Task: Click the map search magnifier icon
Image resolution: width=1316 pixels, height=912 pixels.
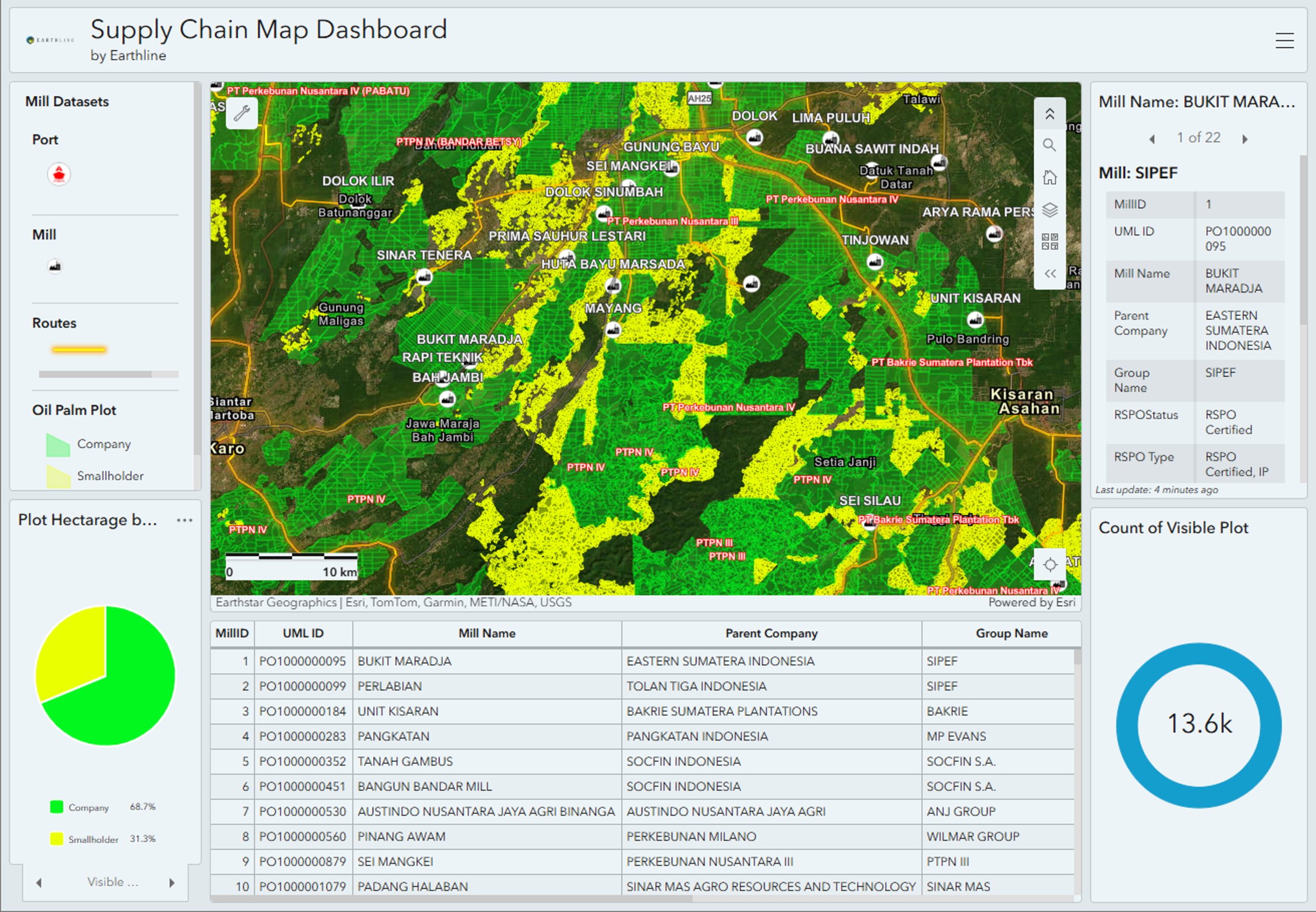Action: point(1049,145)
